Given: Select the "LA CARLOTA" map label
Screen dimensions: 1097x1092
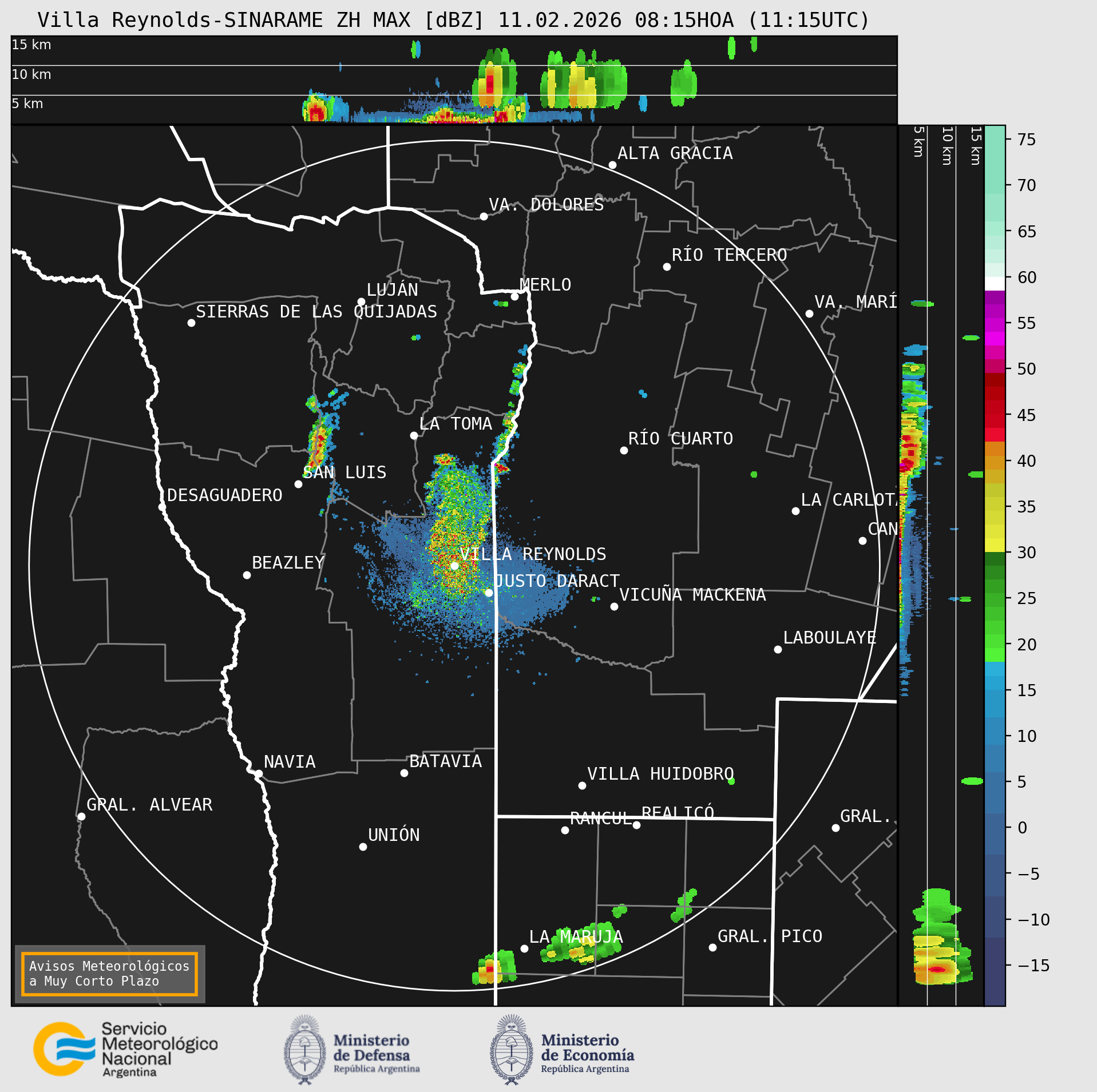Looking at the screenshot, I should [849, 500].
